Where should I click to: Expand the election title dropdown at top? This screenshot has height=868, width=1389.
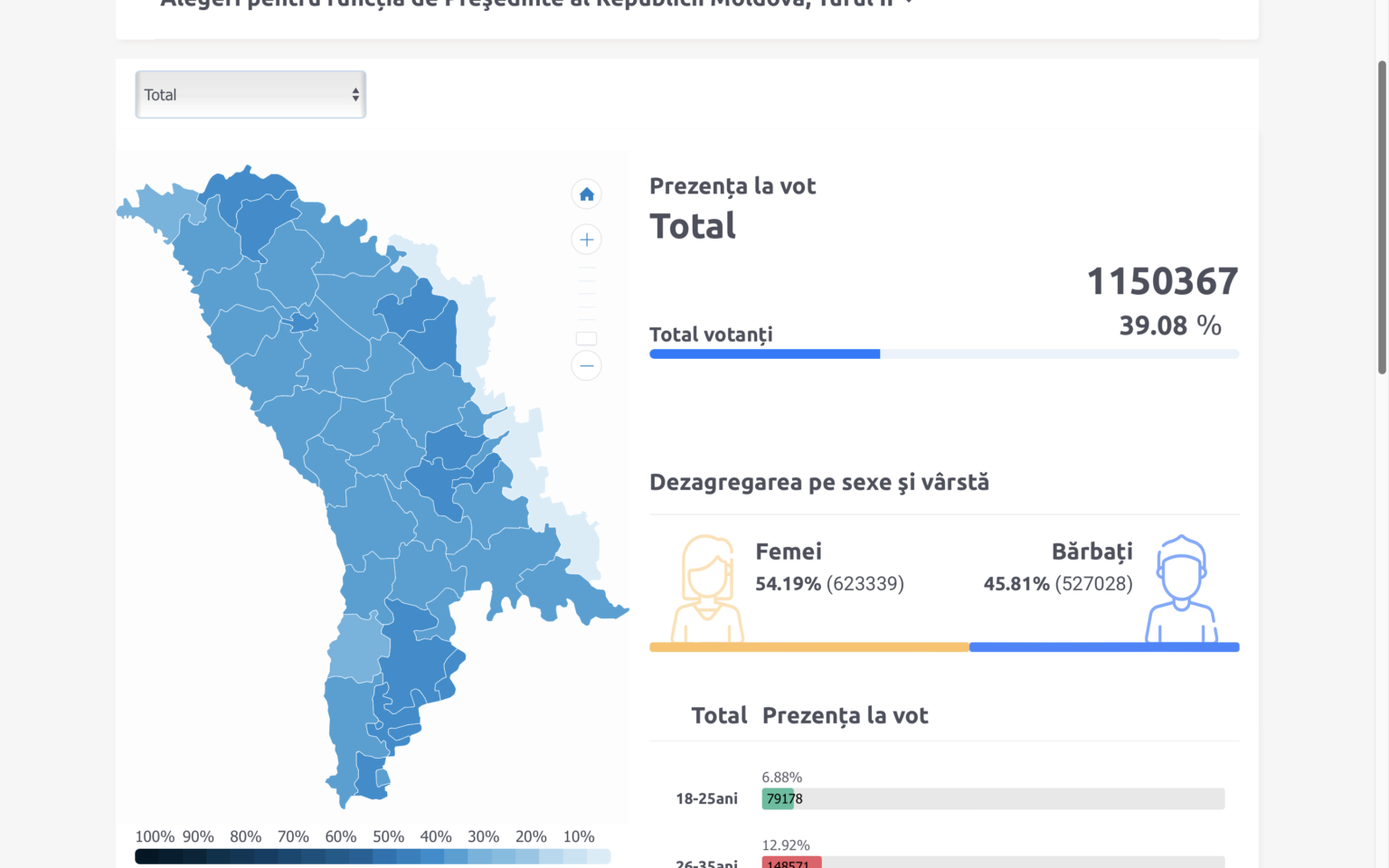908,3
